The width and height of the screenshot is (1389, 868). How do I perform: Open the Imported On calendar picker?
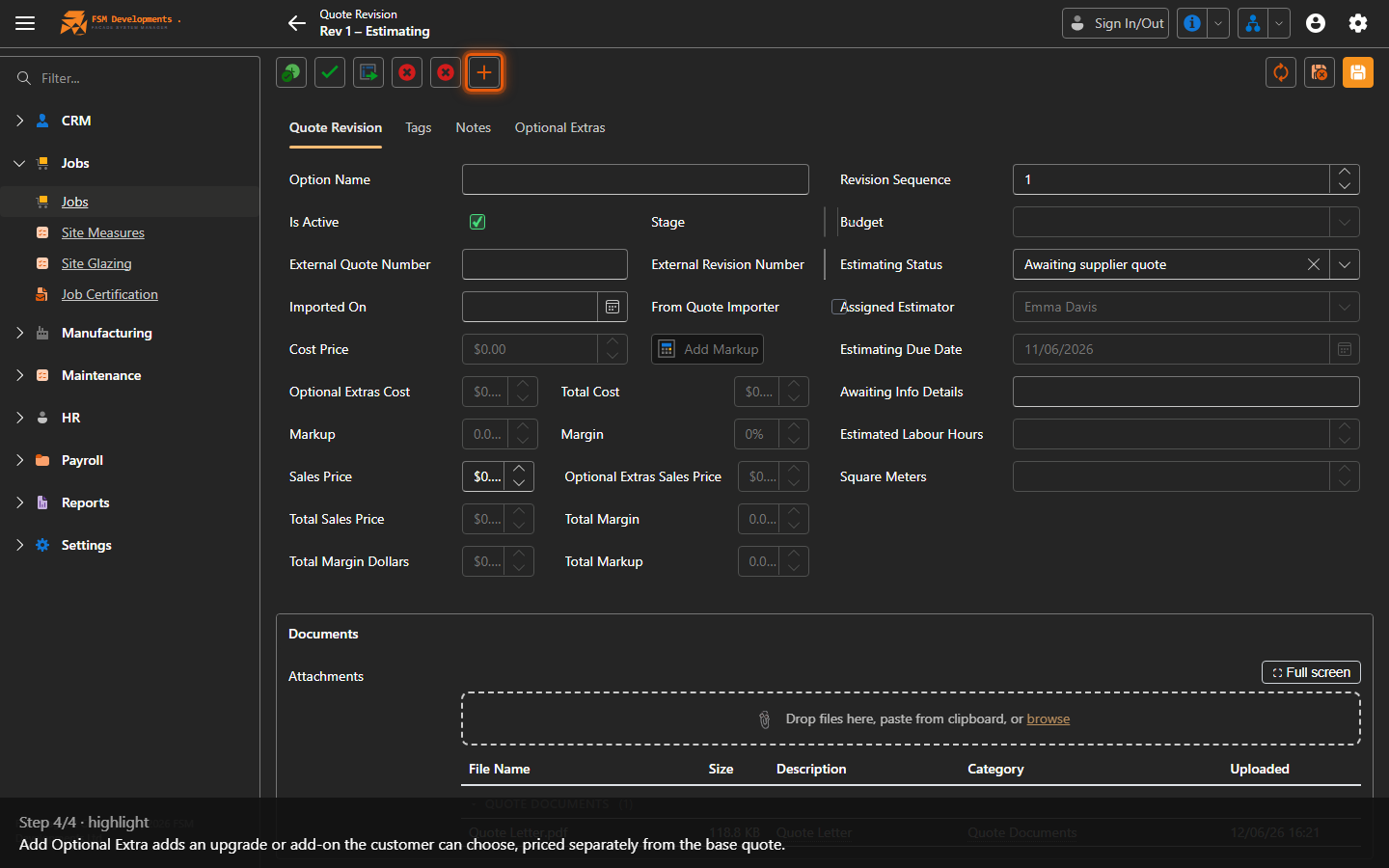(613, 307)
